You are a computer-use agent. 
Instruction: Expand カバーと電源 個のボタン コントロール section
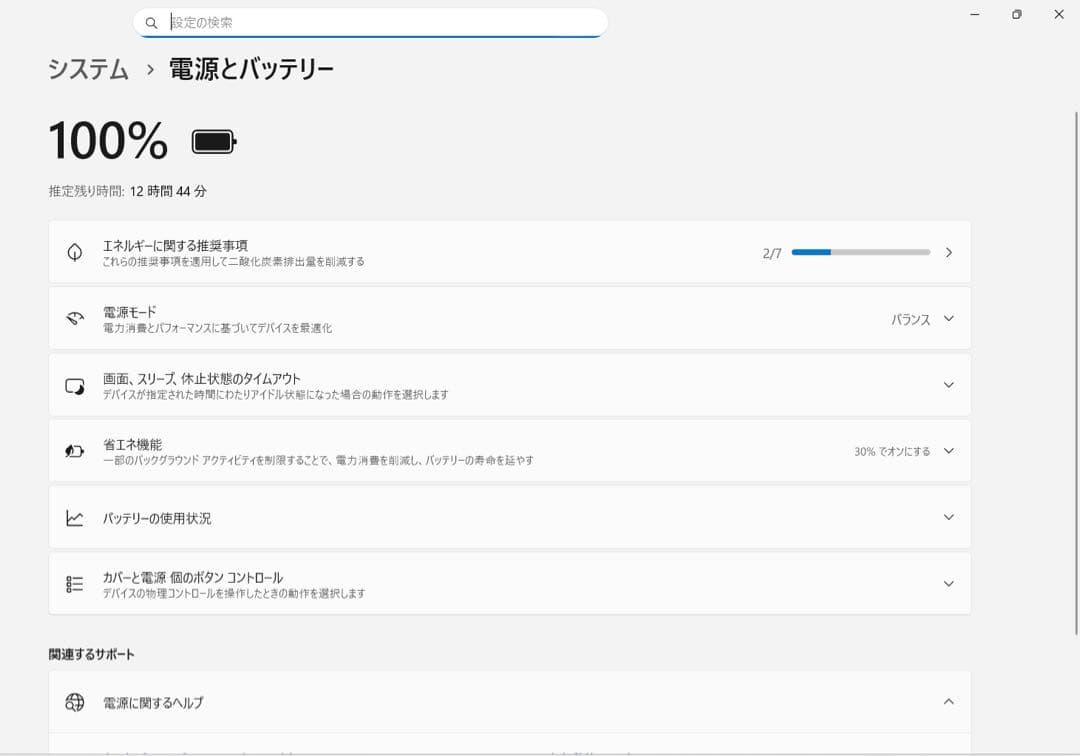(x=947, y=583)
